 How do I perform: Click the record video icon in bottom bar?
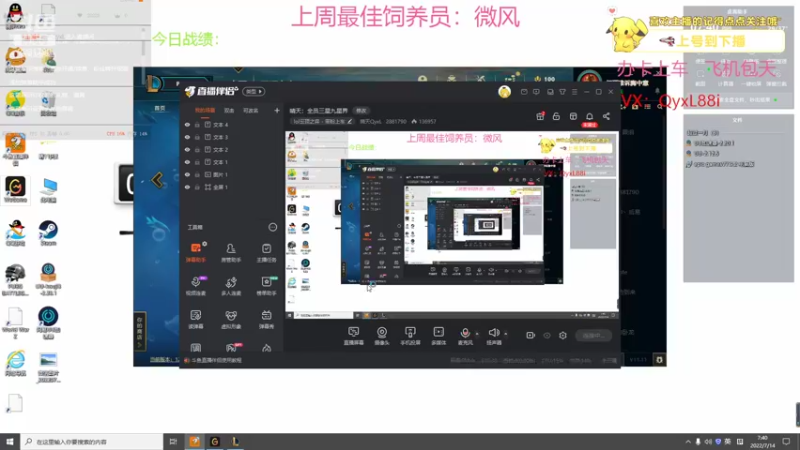531,335
